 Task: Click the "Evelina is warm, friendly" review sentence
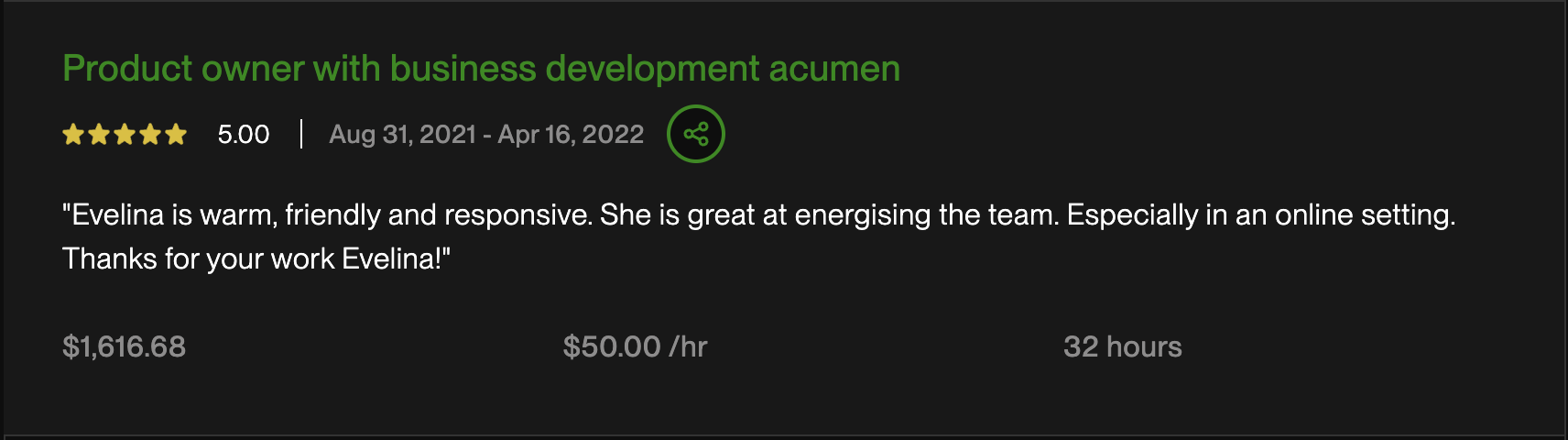point(327,215)
